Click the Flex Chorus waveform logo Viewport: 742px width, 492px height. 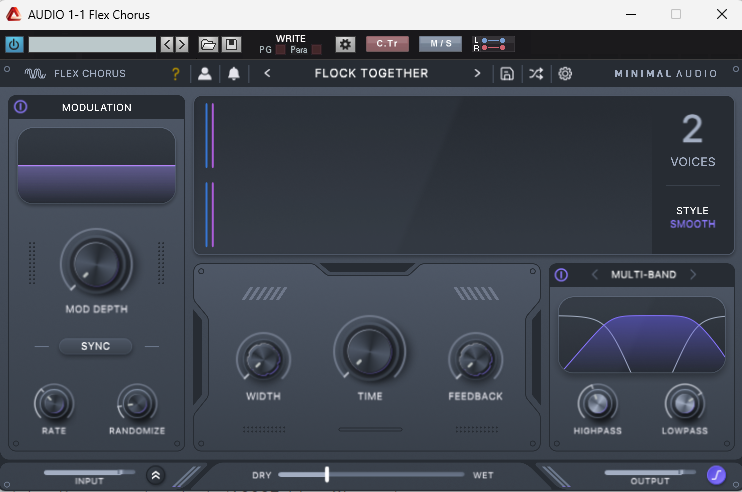coord(35,73)
